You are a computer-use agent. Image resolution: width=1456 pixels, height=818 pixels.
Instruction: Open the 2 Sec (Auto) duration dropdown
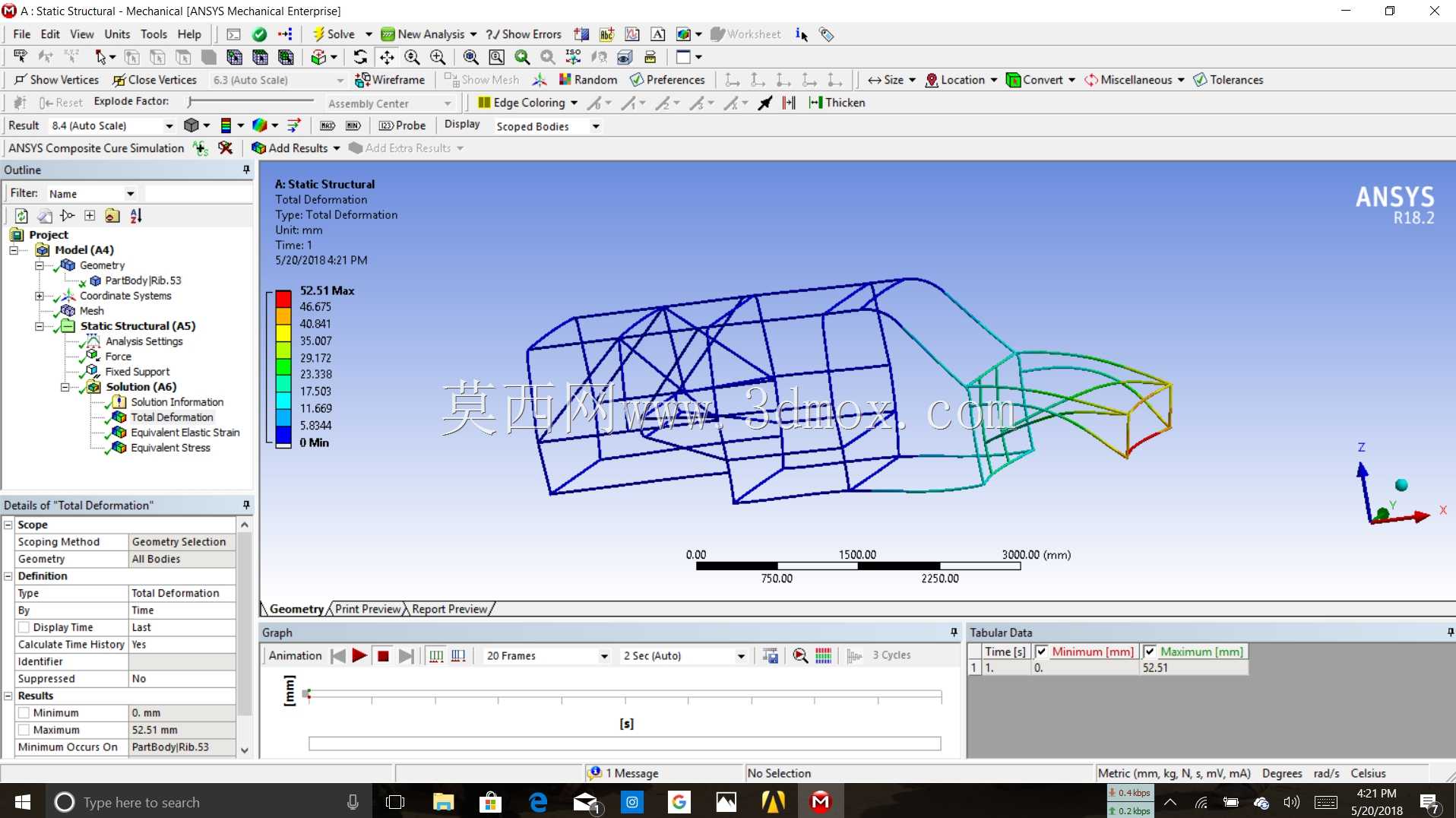point(741,656)
